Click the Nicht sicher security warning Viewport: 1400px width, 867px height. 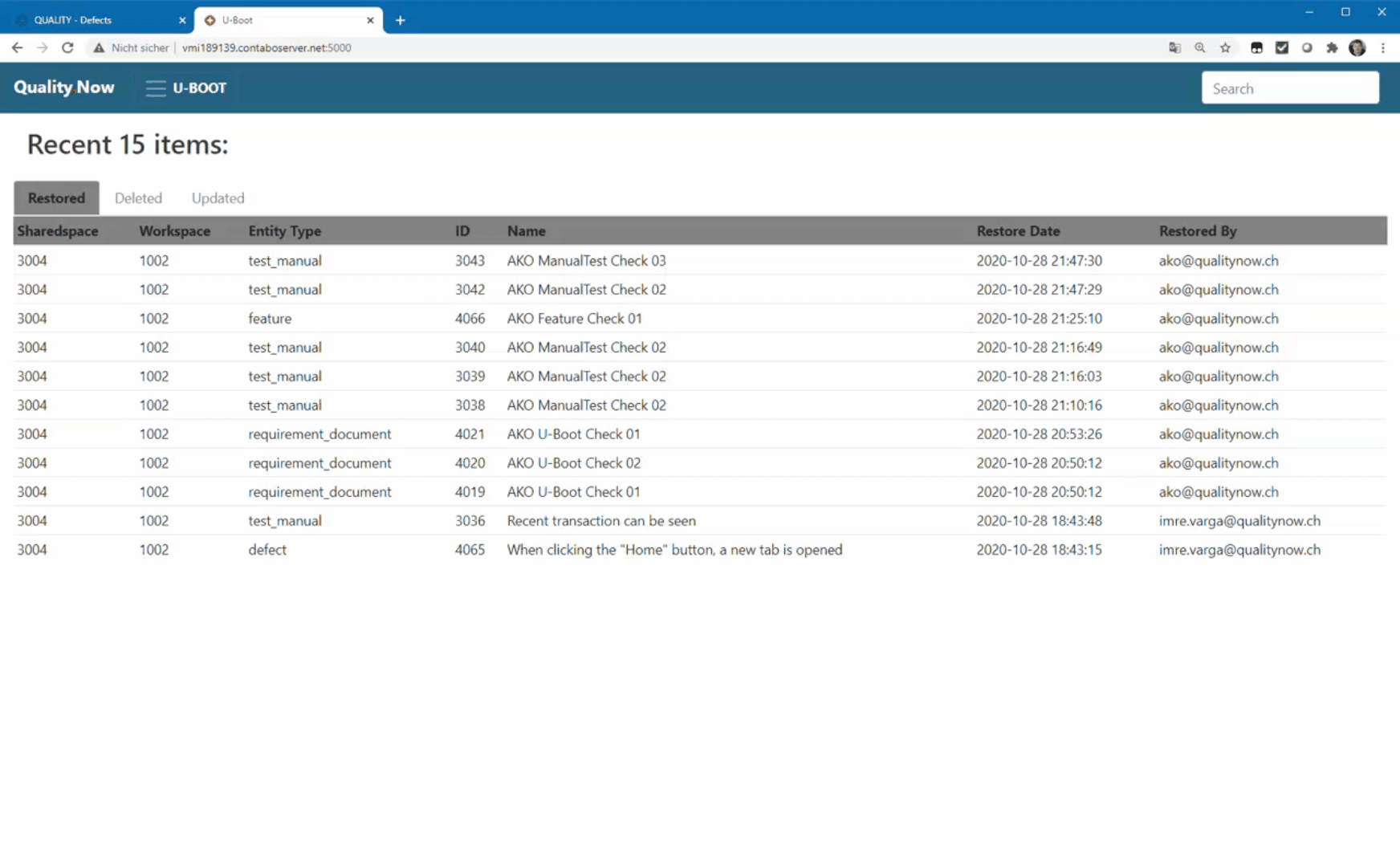(x=131, y=47)
